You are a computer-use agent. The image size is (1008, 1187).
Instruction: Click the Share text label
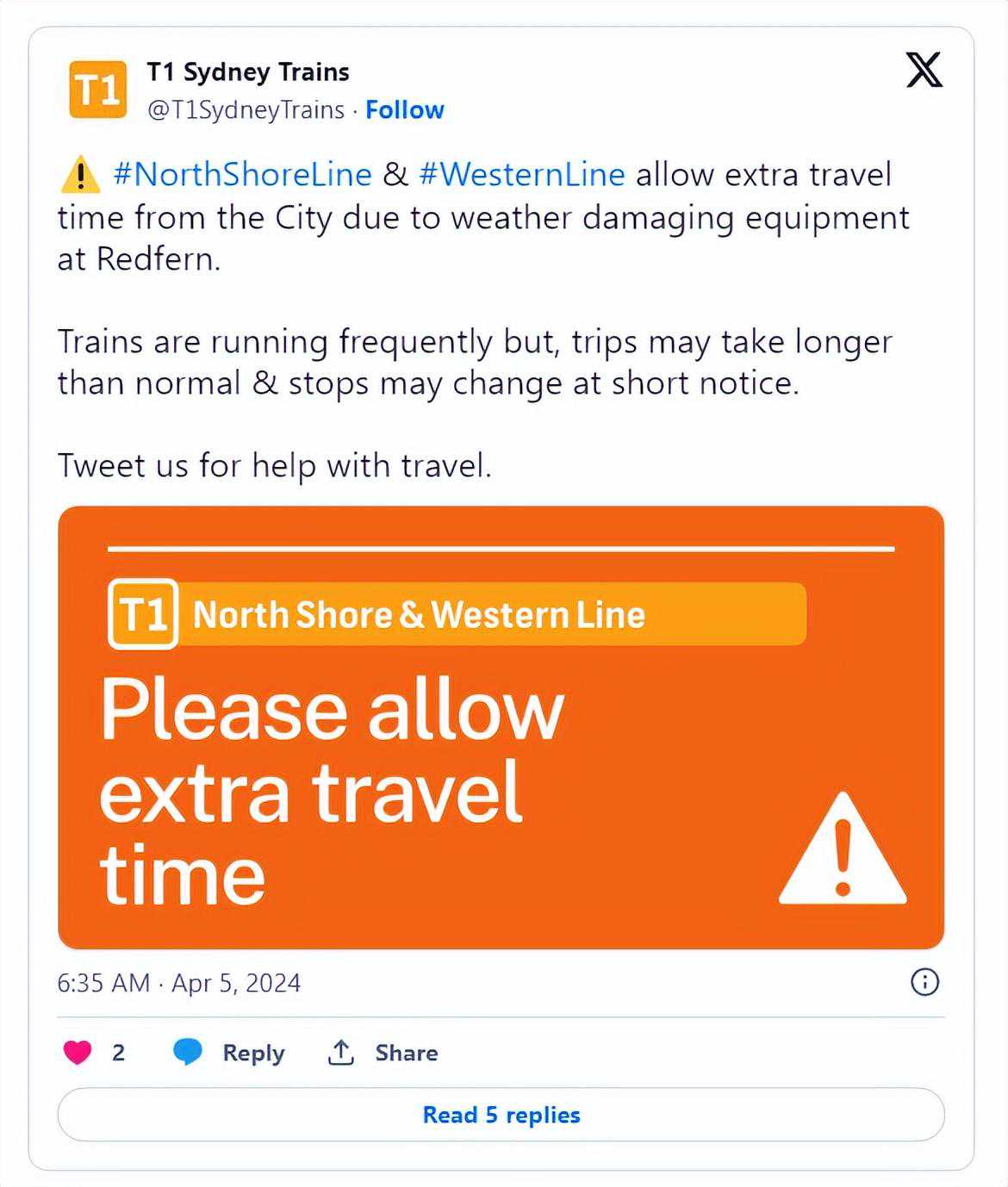(406, 1053)
